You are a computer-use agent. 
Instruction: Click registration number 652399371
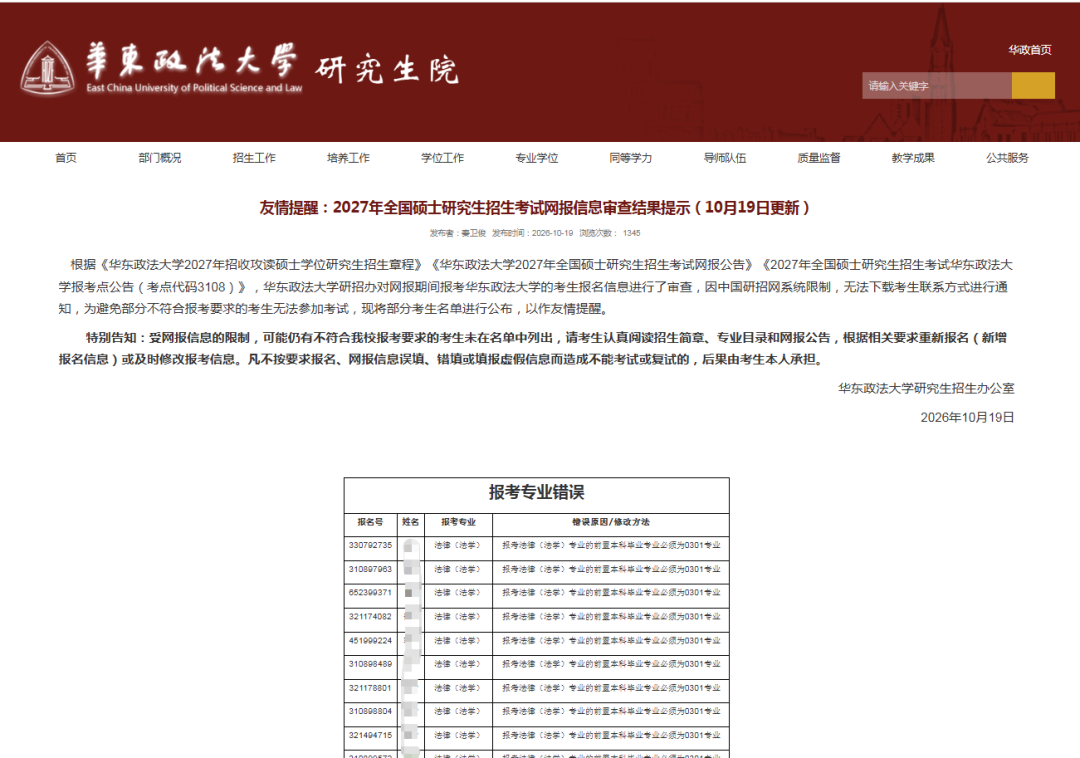371,593
